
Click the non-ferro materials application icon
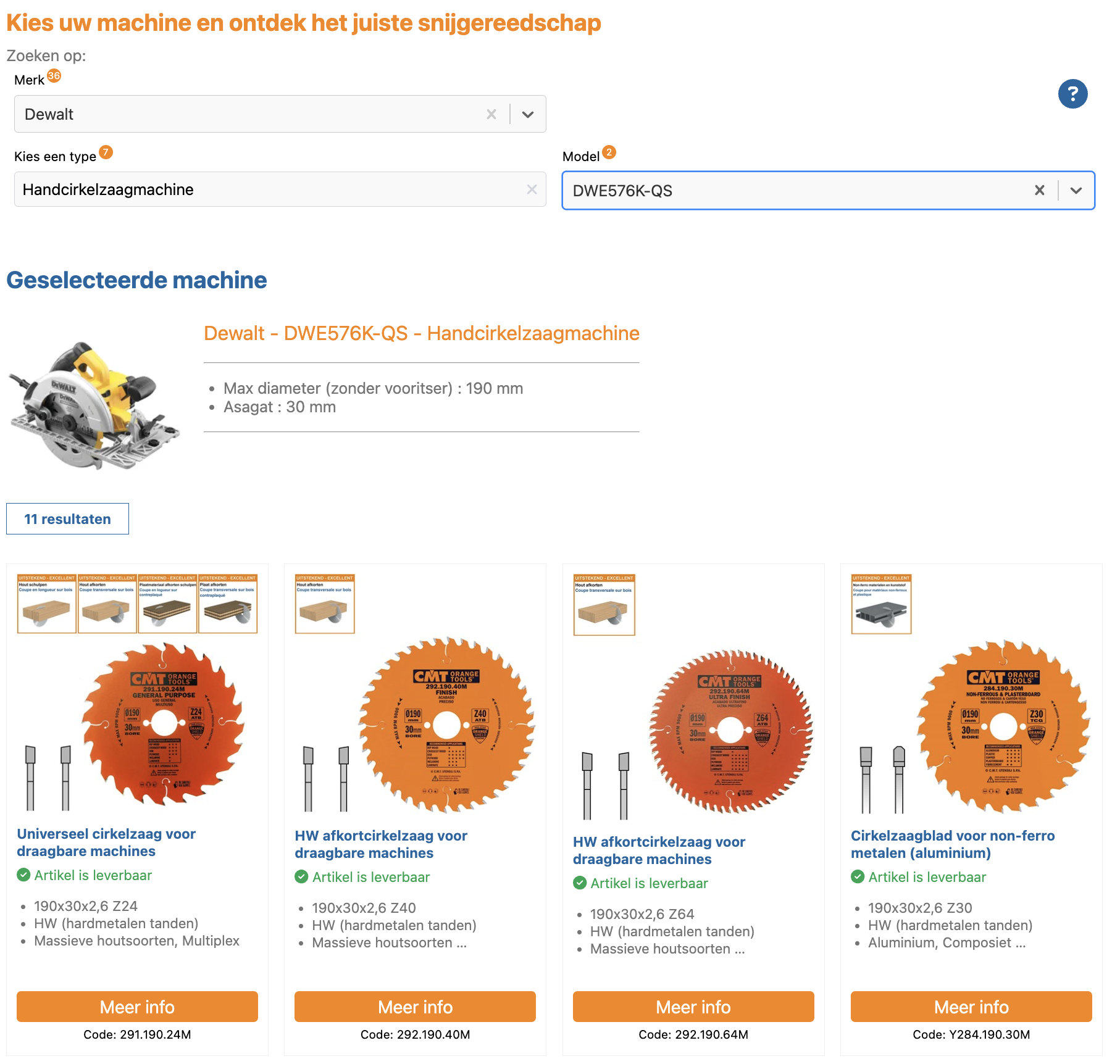(881, 605)
